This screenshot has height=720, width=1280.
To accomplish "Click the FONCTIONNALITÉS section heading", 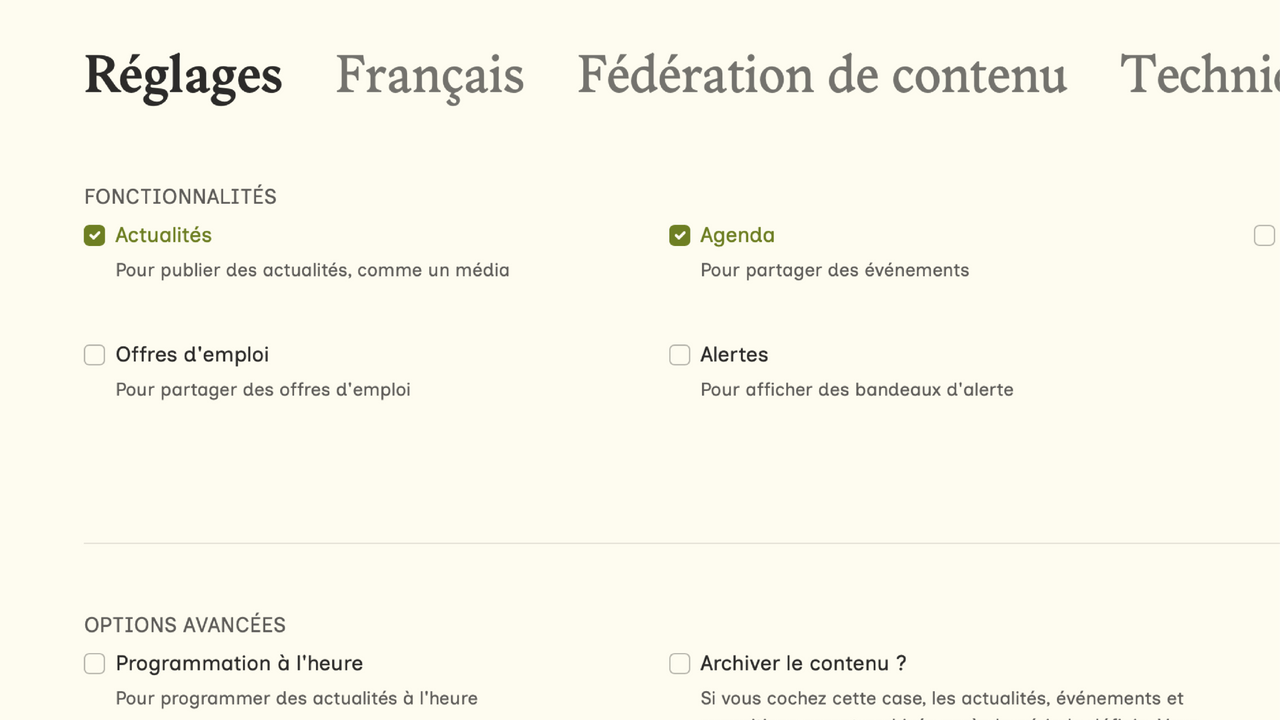I will (180, 197).
